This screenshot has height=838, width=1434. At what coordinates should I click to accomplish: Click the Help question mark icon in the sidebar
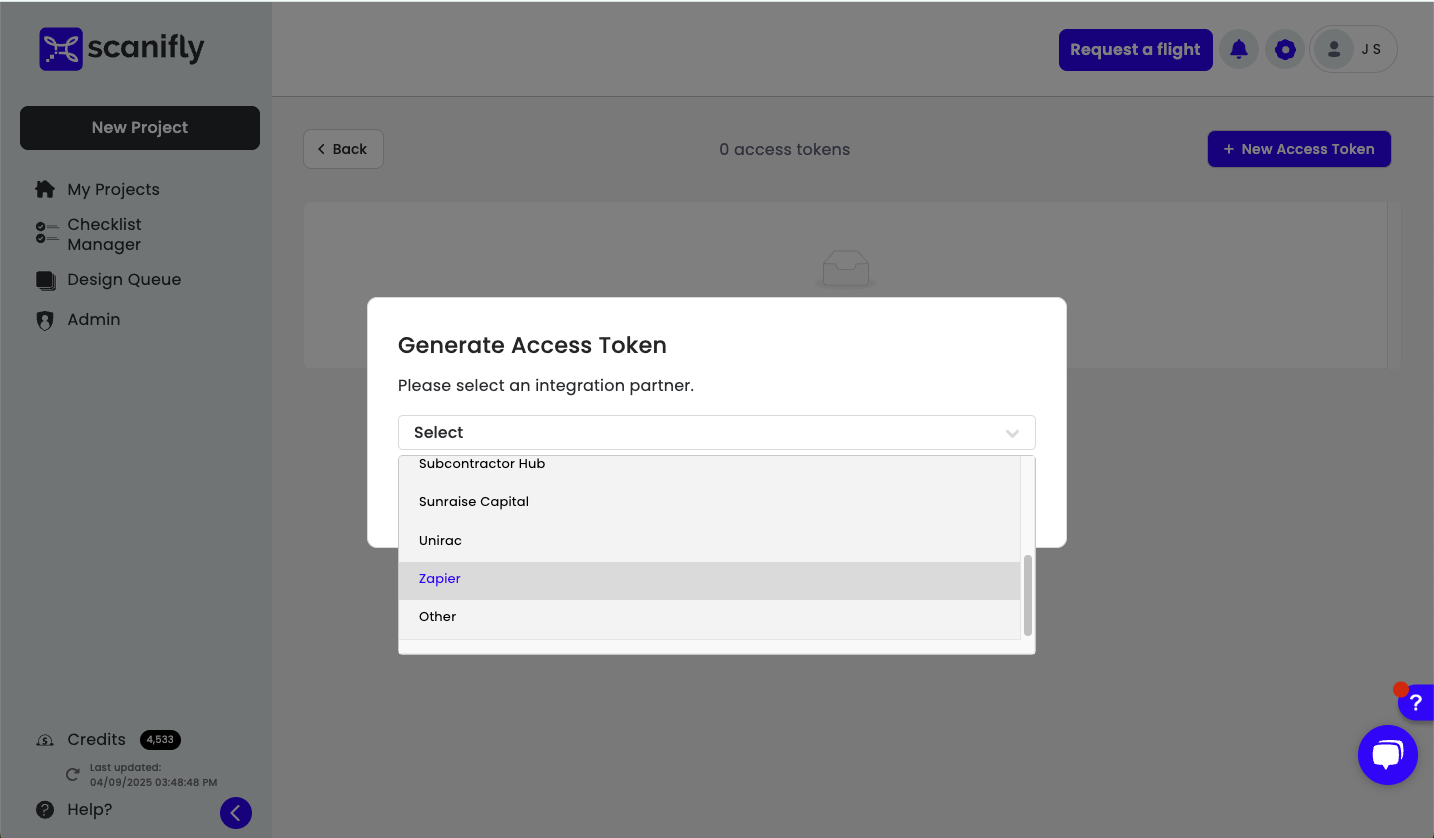coord(44,809)
